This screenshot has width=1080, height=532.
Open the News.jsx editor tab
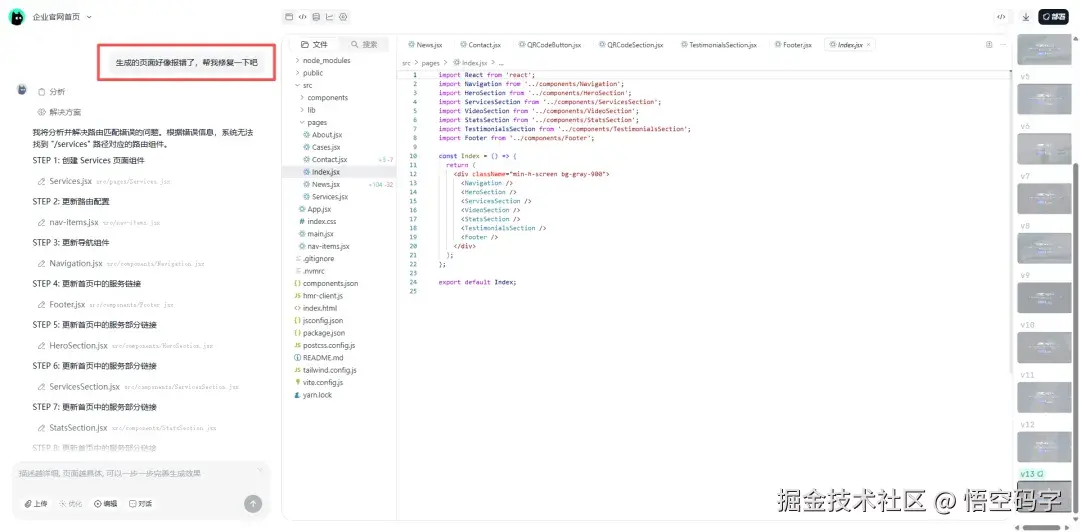pyautogui.click(x=425, y=45)
